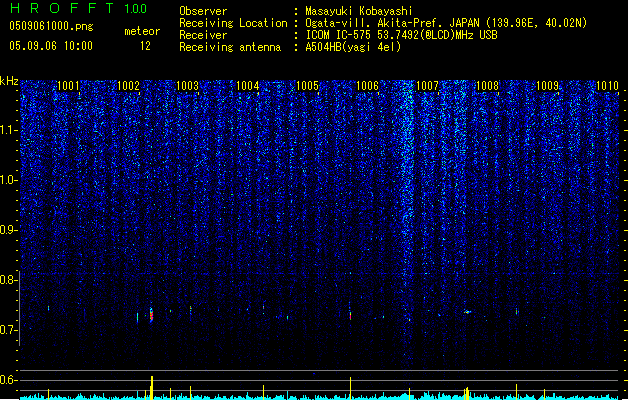Viewport: 629px width, 400px height.
Task: Click the 0.8 kHz axis label
Action: click(x=9, y=280)
